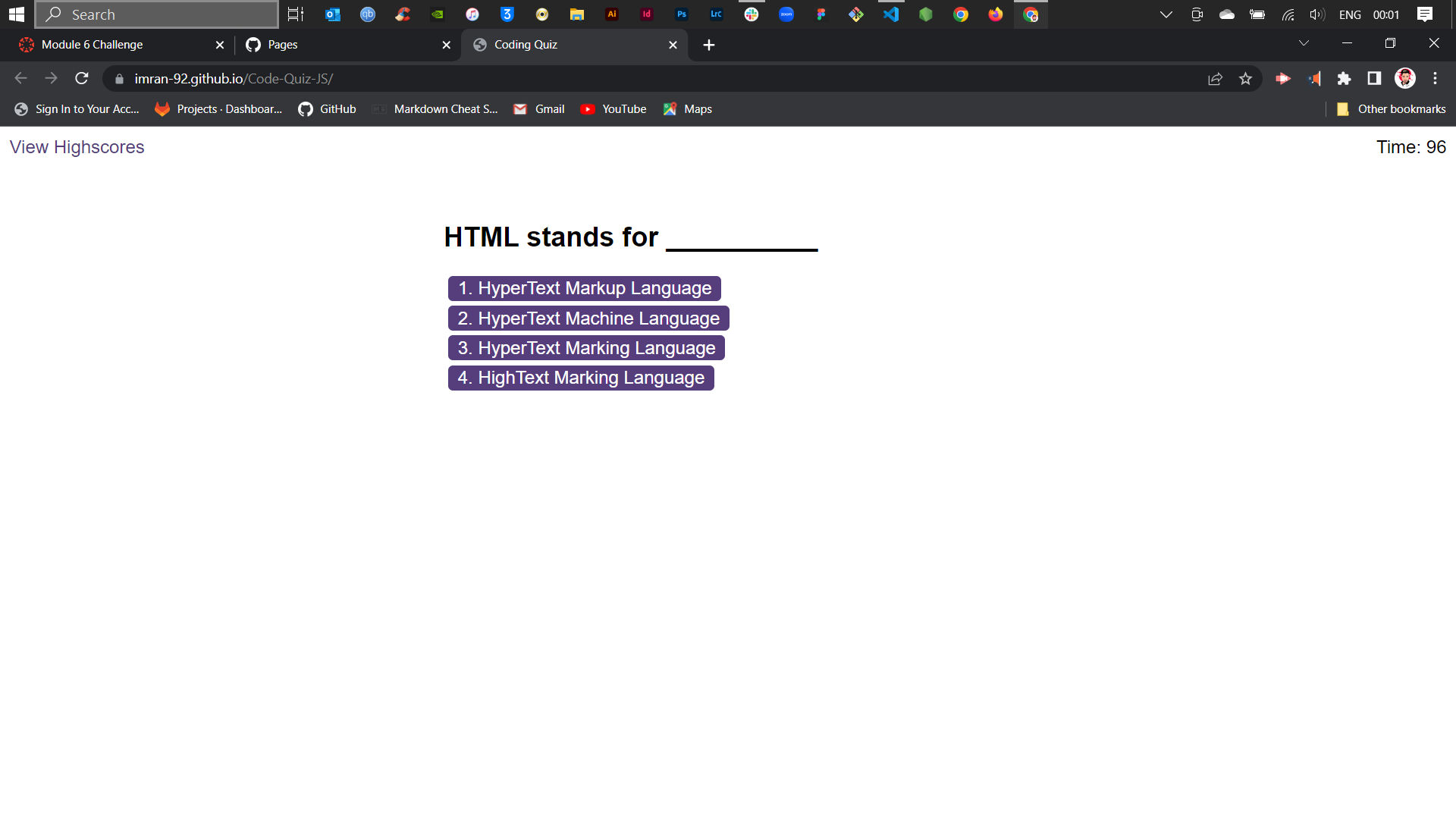Click the address bar URL field

click(x=607, y=79)
